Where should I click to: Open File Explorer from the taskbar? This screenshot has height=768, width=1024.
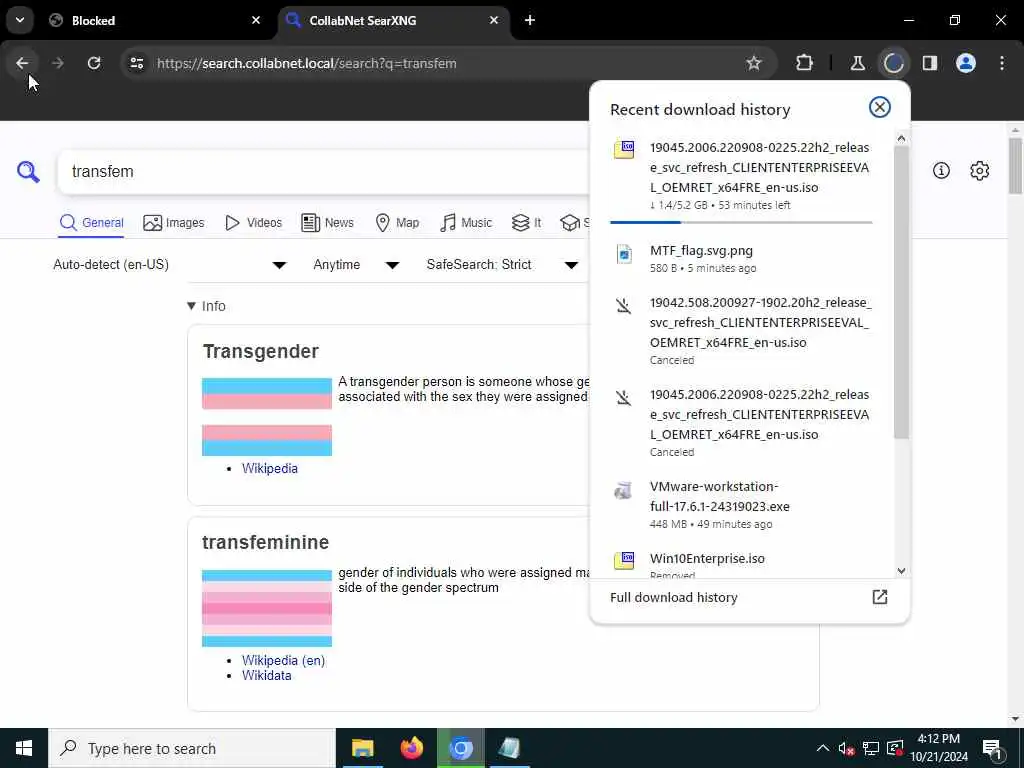pos(362,748)
